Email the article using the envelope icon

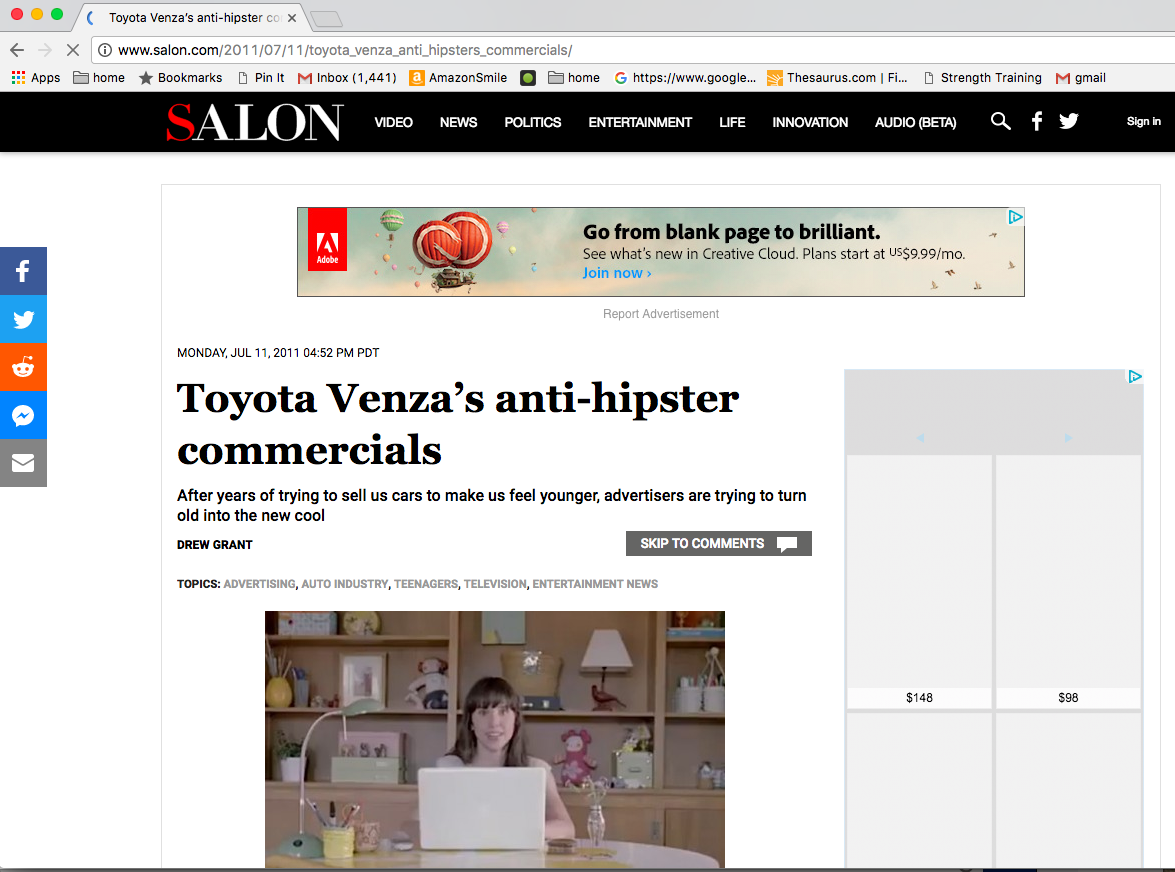[x=23, y=463]
